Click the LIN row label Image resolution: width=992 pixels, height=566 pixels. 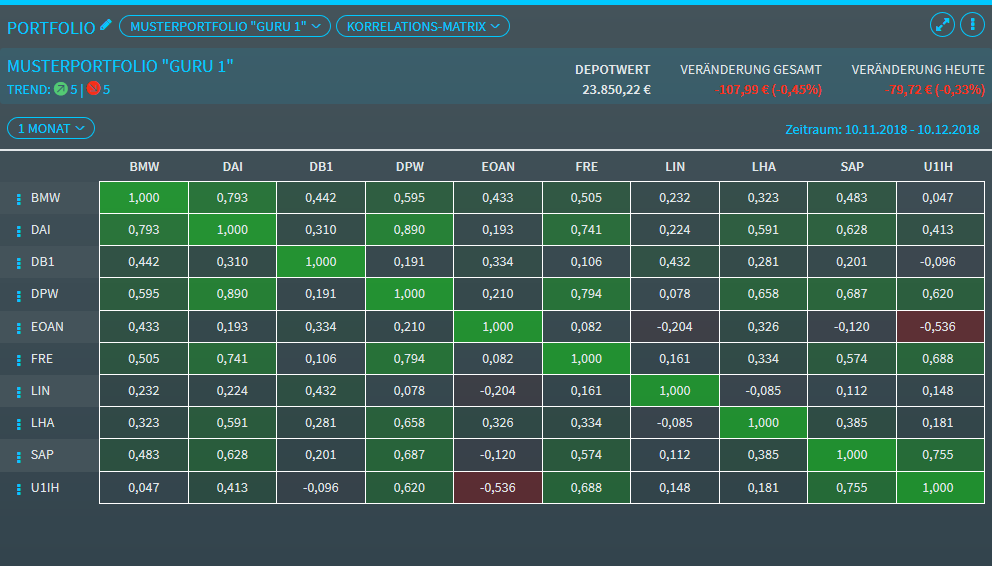[41, 391]
